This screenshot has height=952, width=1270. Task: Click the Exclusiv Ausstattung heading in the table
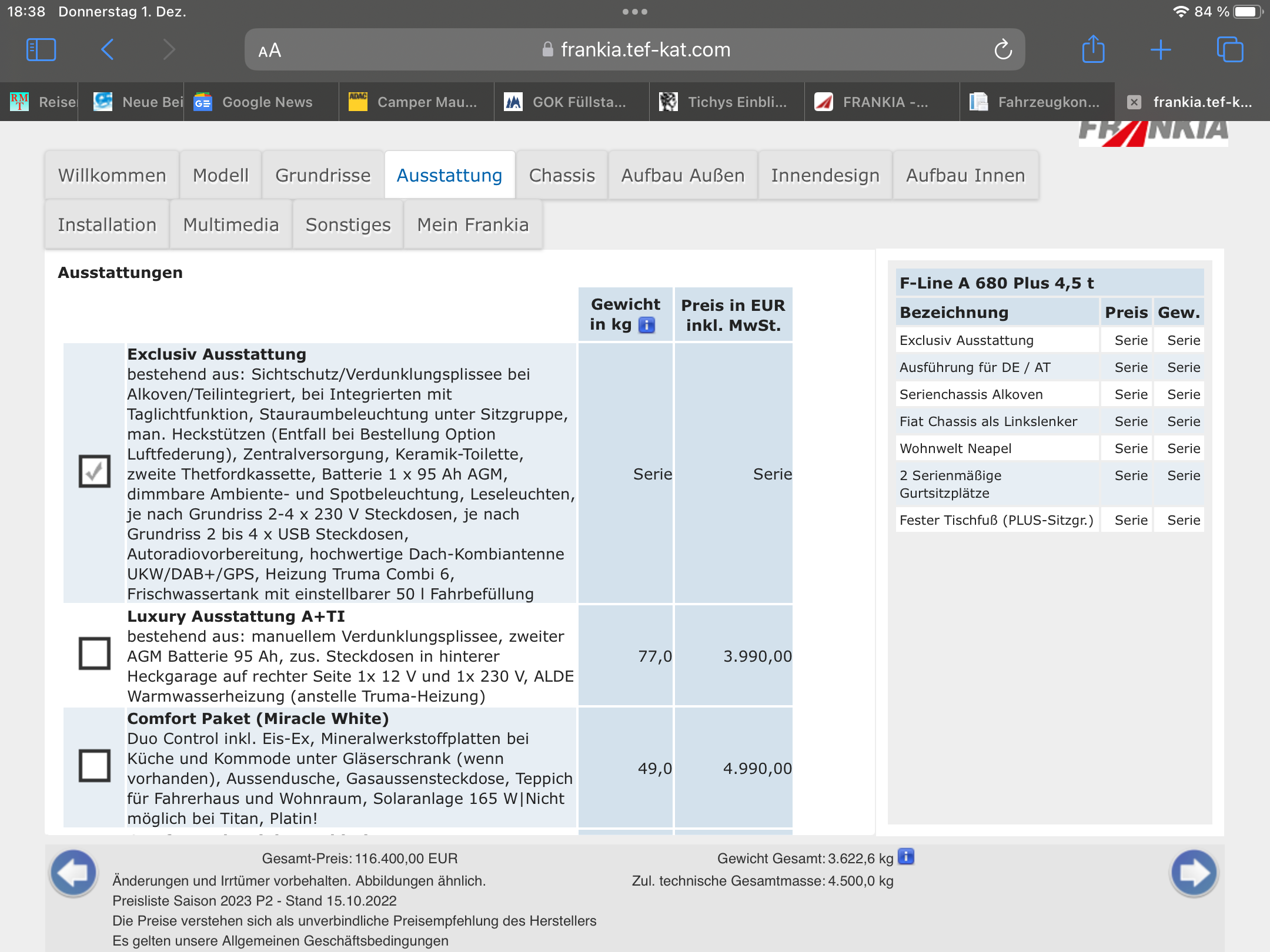tap(216, 354)
